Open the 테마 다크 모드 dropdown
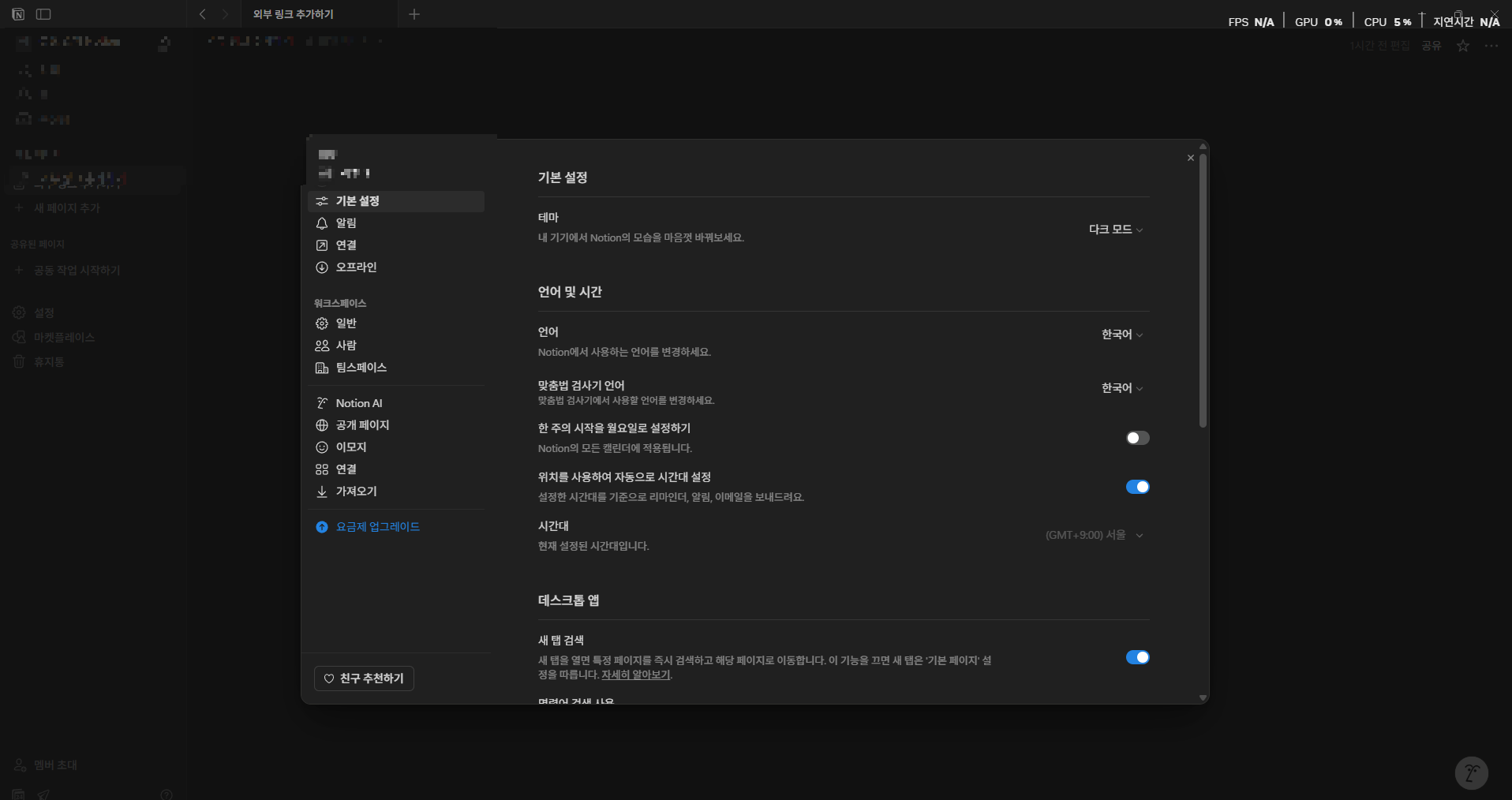 1116,230
